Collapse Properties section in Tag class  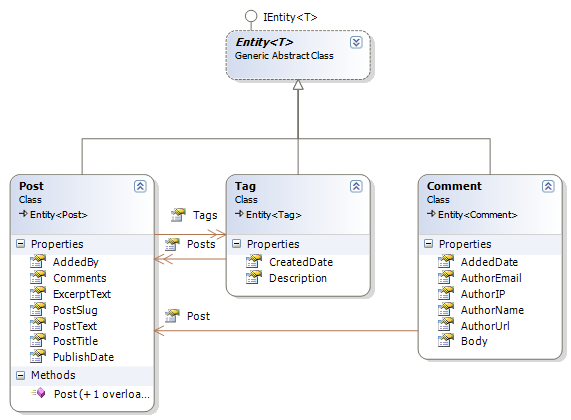pyautogui.click(x=237, y=244)
